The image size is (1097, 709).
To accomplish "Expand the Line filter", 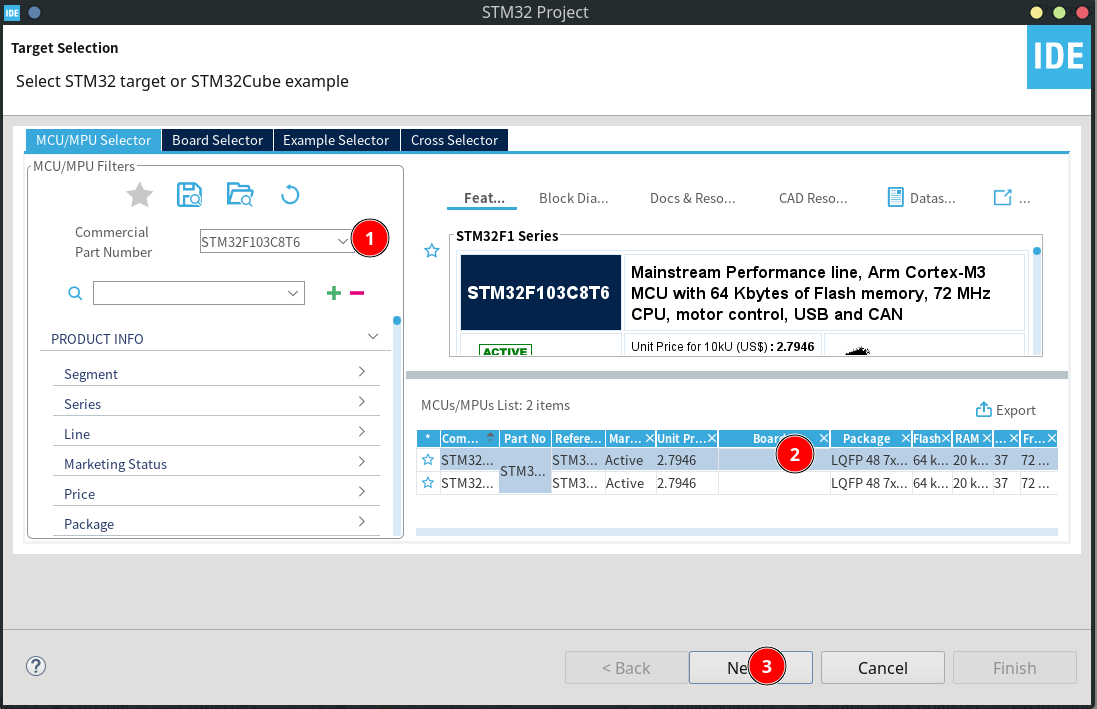I will [362, 432].
